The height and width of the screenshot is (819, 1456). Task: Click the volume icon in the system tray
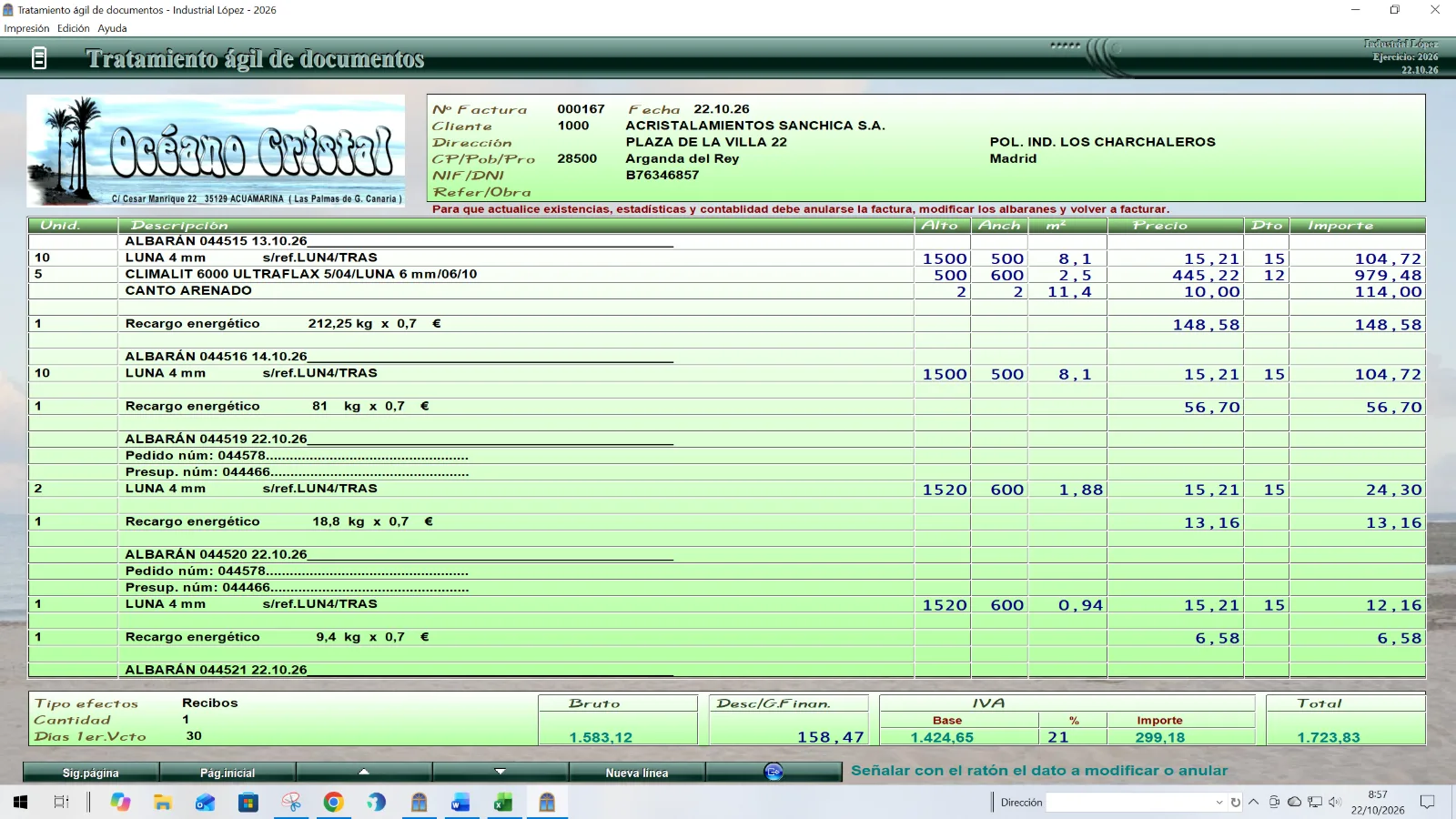coord(1335,802)
